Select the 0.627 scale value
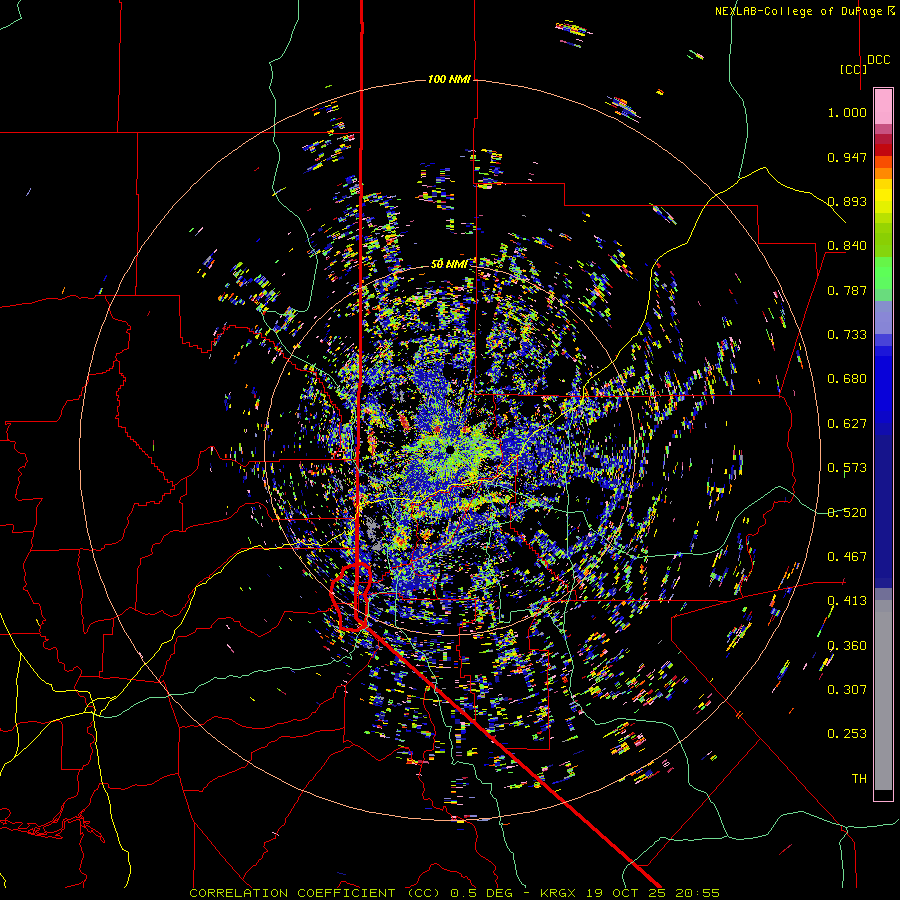Image resolution: width=900 pixels, height=900 pixels. point(847,424)
